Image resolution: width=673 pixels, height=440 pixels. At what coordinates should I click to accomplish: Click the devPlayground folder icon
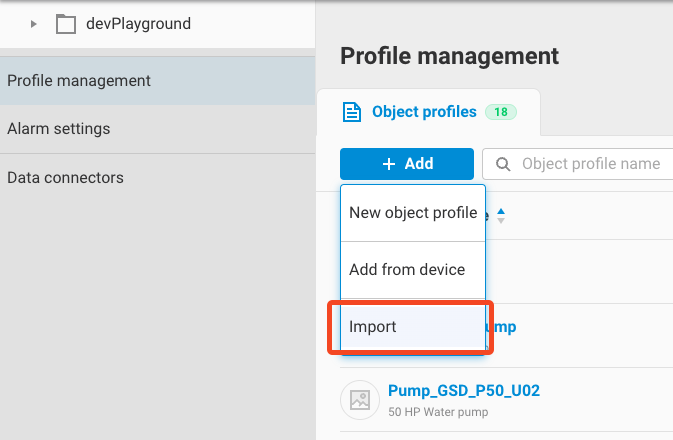pos(66,24)
